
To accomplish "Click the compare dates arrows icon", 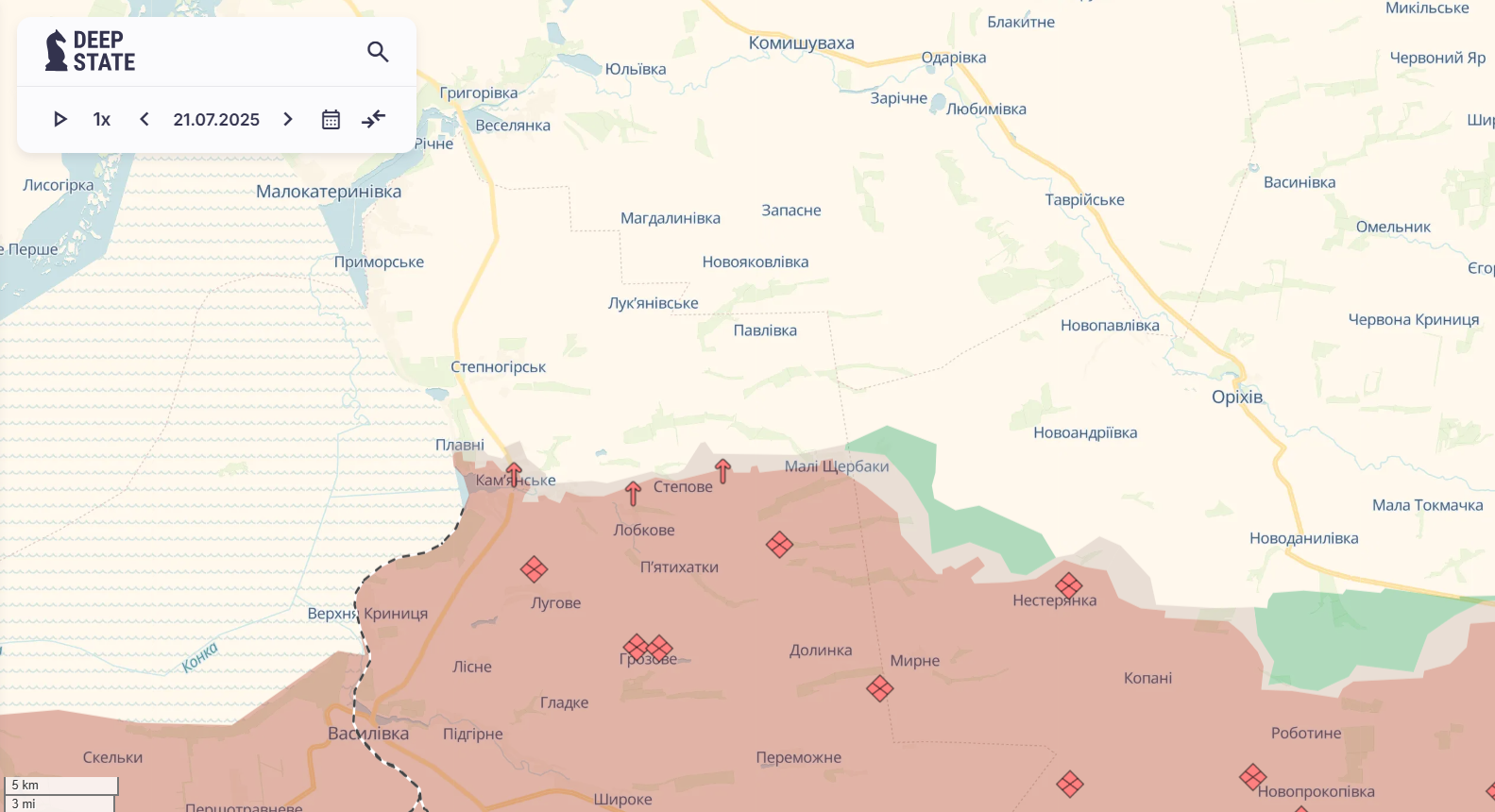I will pyautogui.click(x=374, y=119).
